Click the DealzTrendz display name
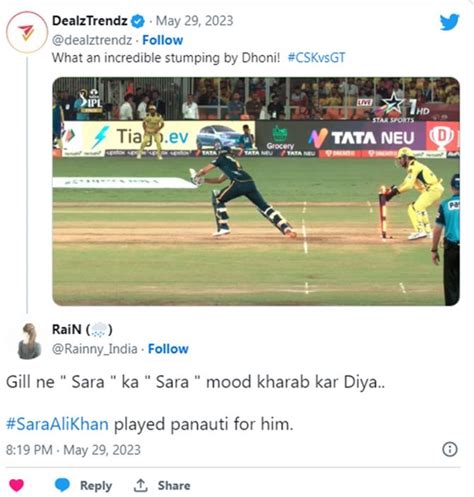 [x=90, y=21]
